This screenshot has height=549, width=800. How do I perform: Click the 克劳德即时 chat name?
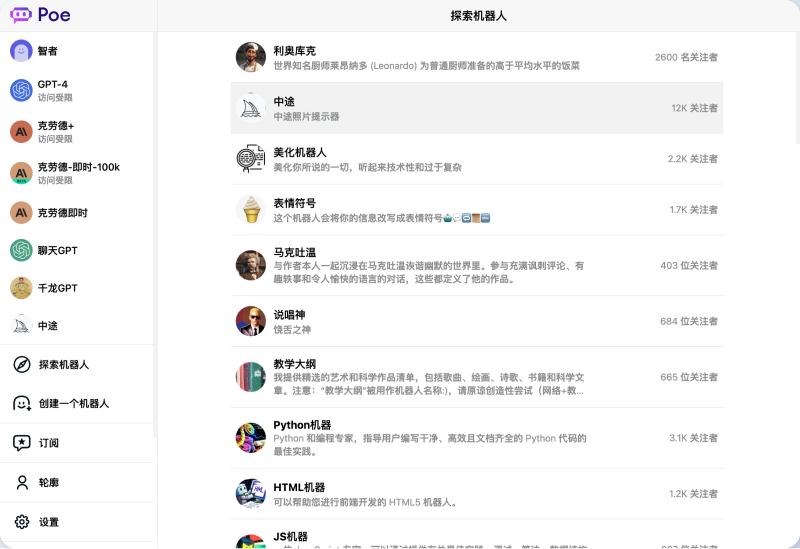click(x=63, y=213)
